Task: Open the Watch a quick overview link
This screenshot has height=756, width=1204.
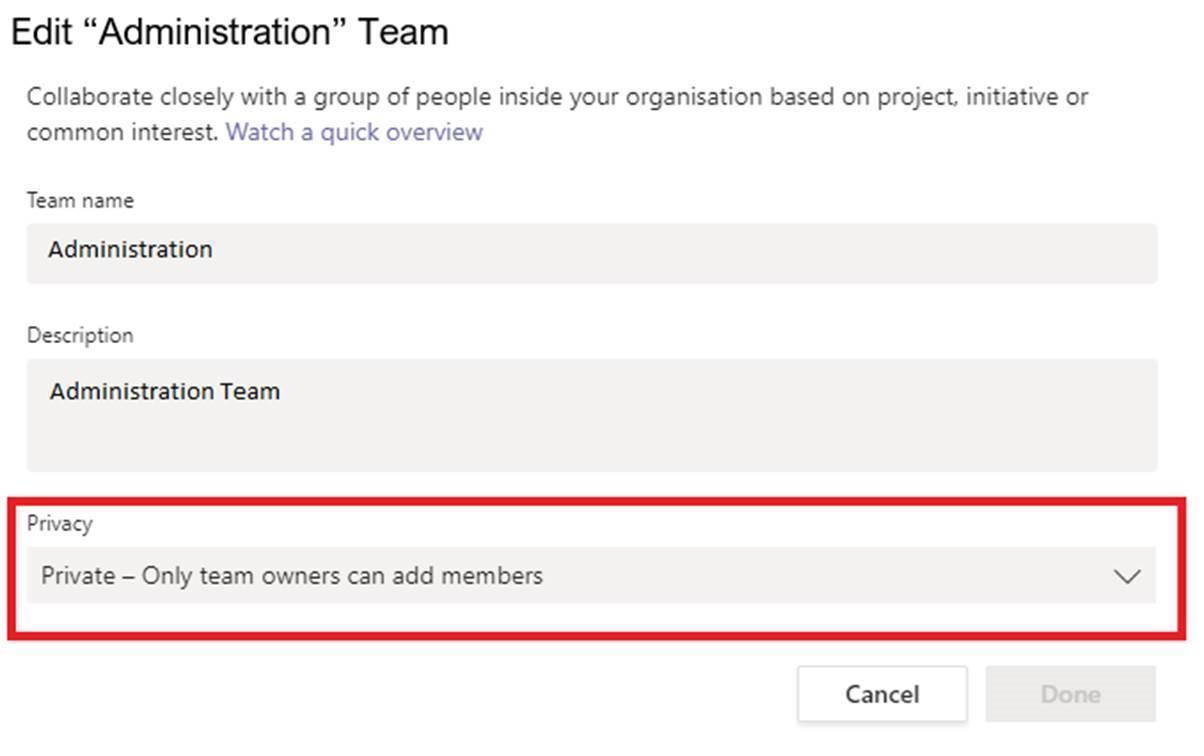Action: 354,132
